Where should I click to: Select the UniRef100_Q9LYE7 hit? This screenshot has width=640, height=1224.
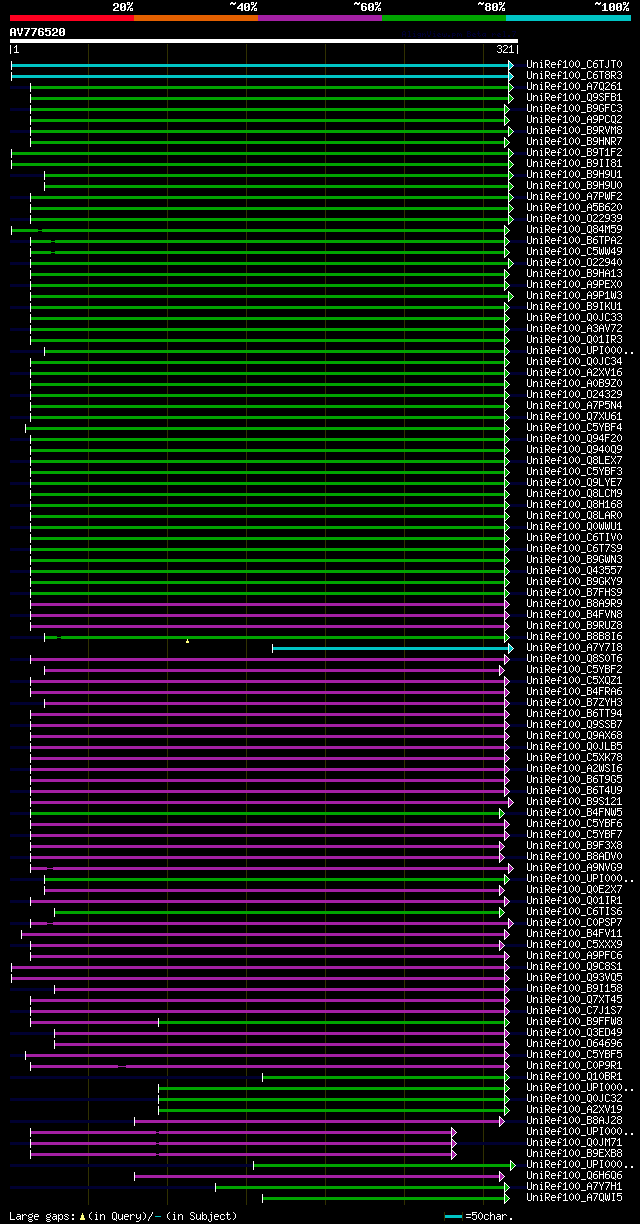click(574, 483)
